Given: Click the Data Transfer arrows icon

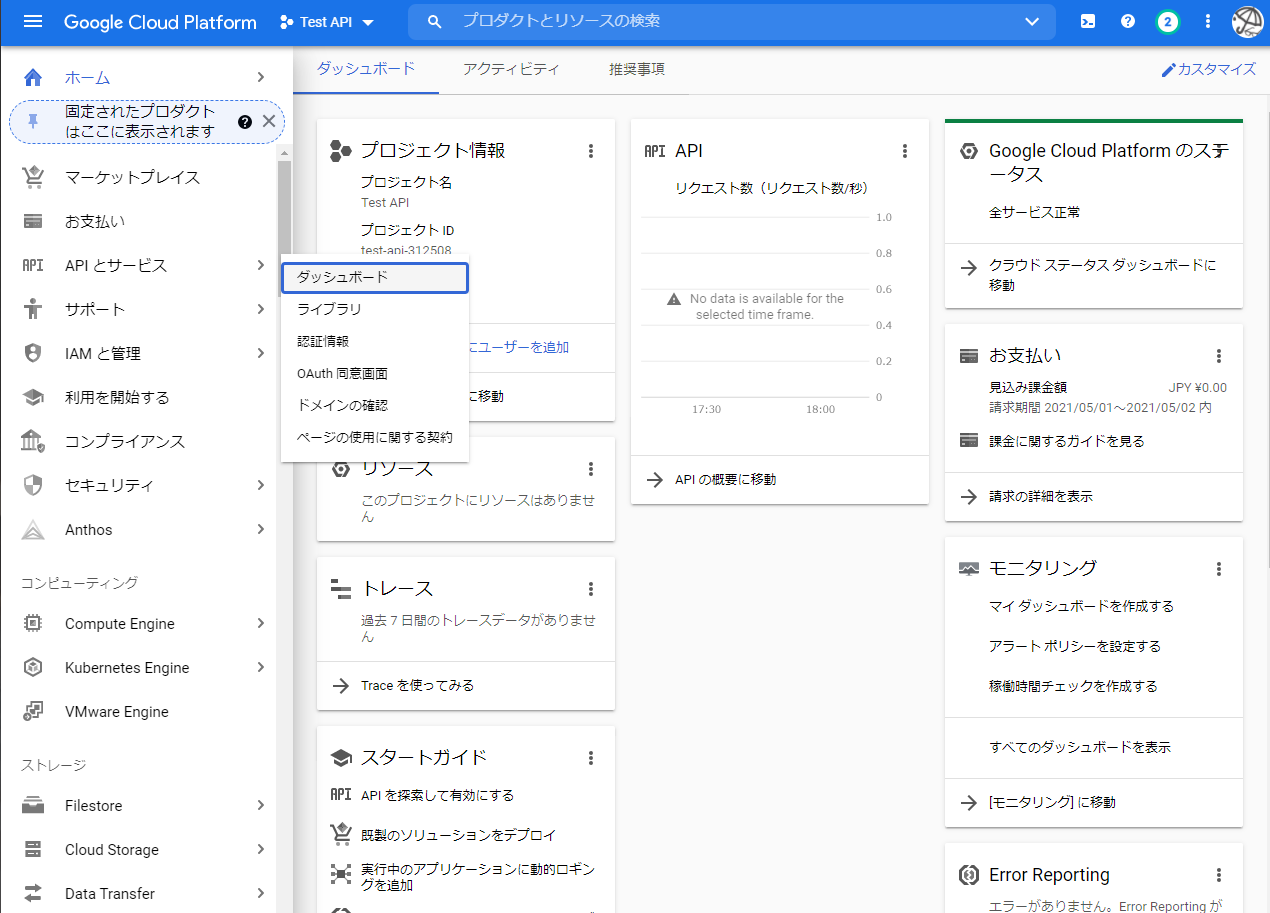Looking at the screenshot, I should (33, 894).
